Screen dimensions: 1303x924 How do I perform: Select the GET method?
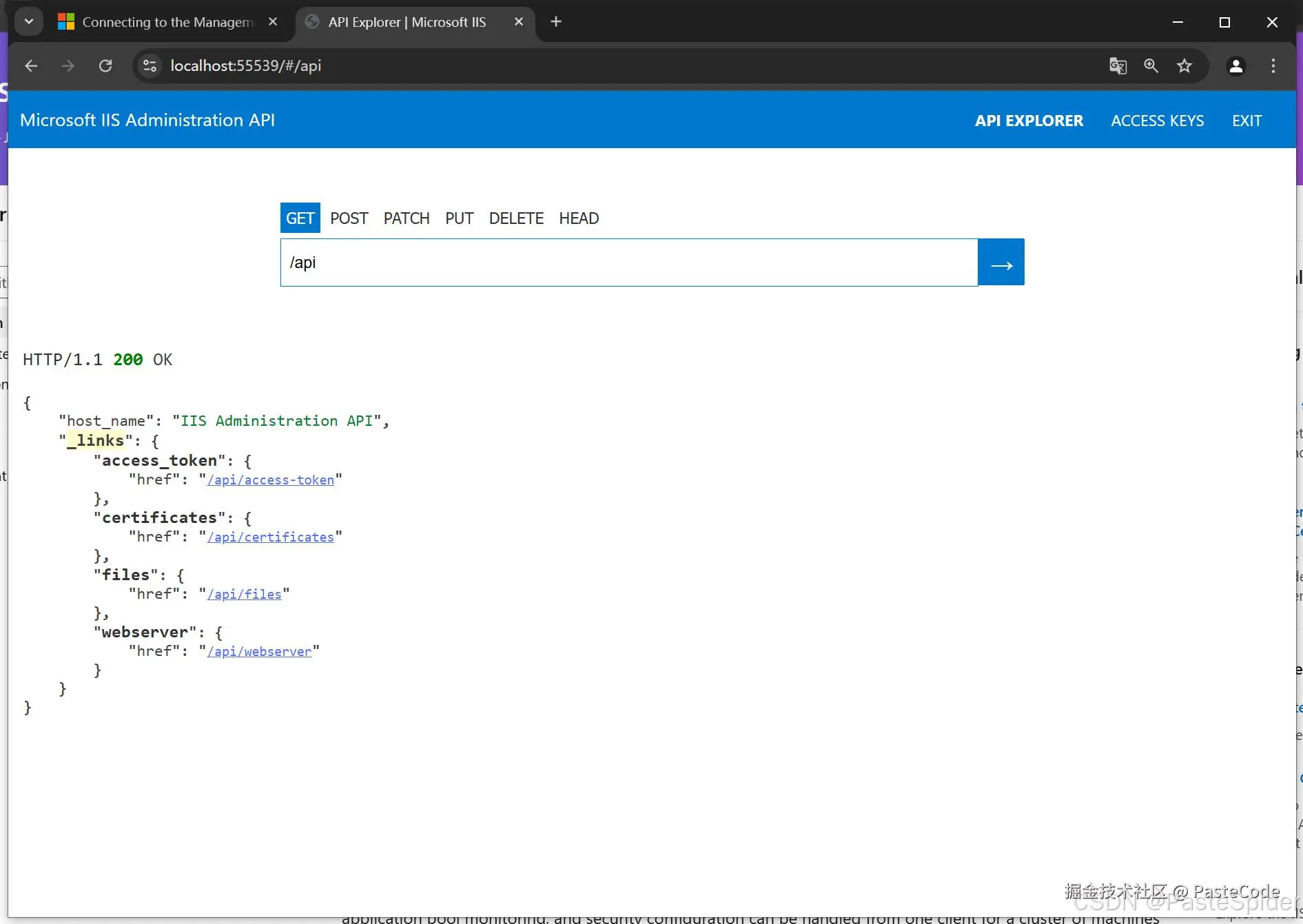tap(300, 218)
